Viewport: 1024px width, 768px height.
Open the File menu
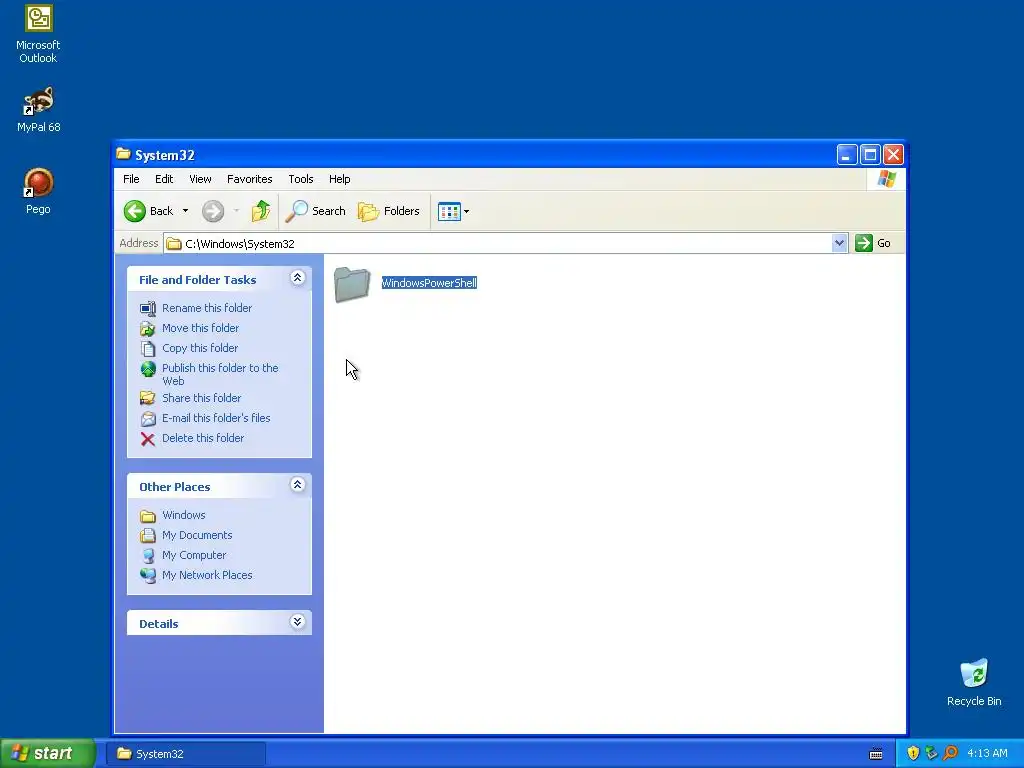(131, 179)
